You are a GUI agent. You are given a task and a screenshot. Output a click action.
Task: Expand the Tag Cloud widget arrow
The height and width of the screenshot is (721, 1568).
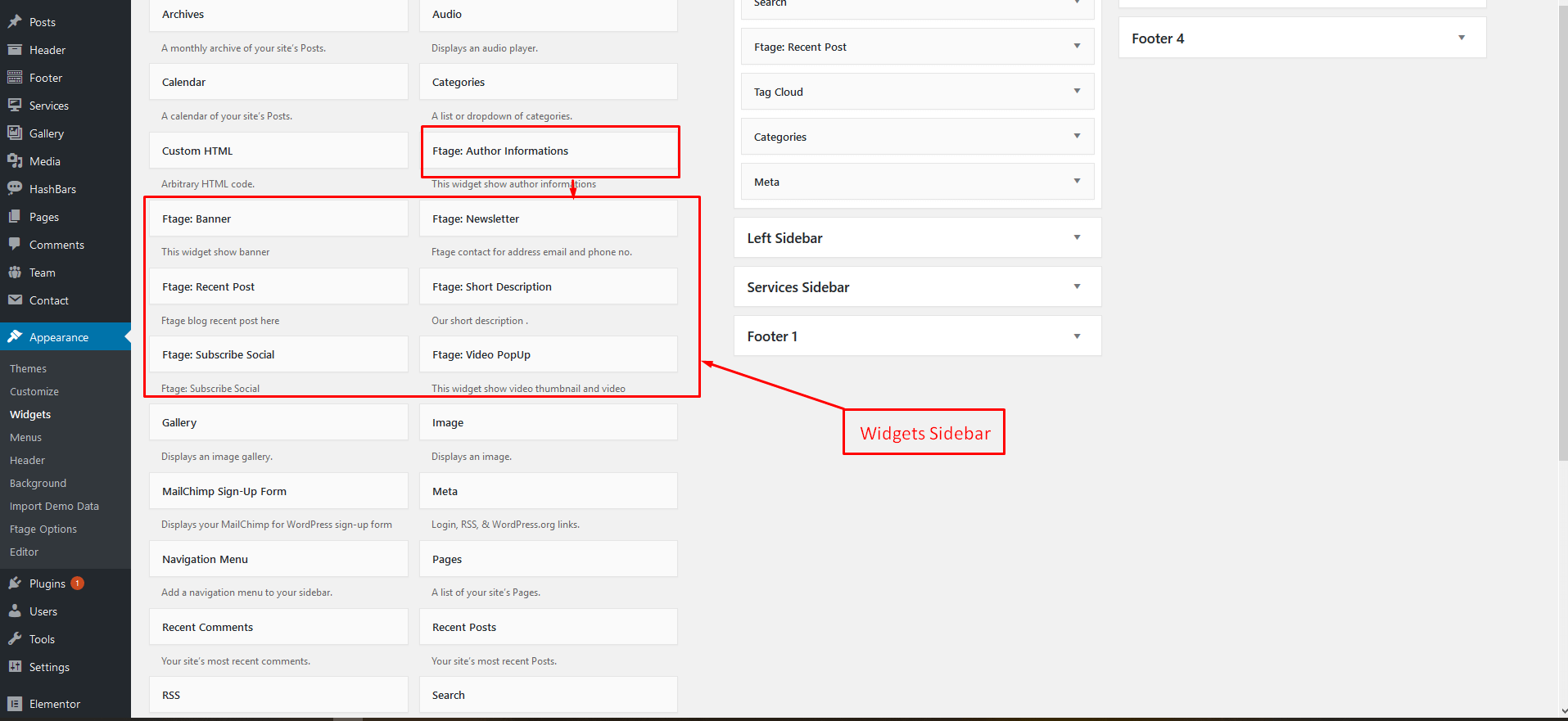(1077, 91)
